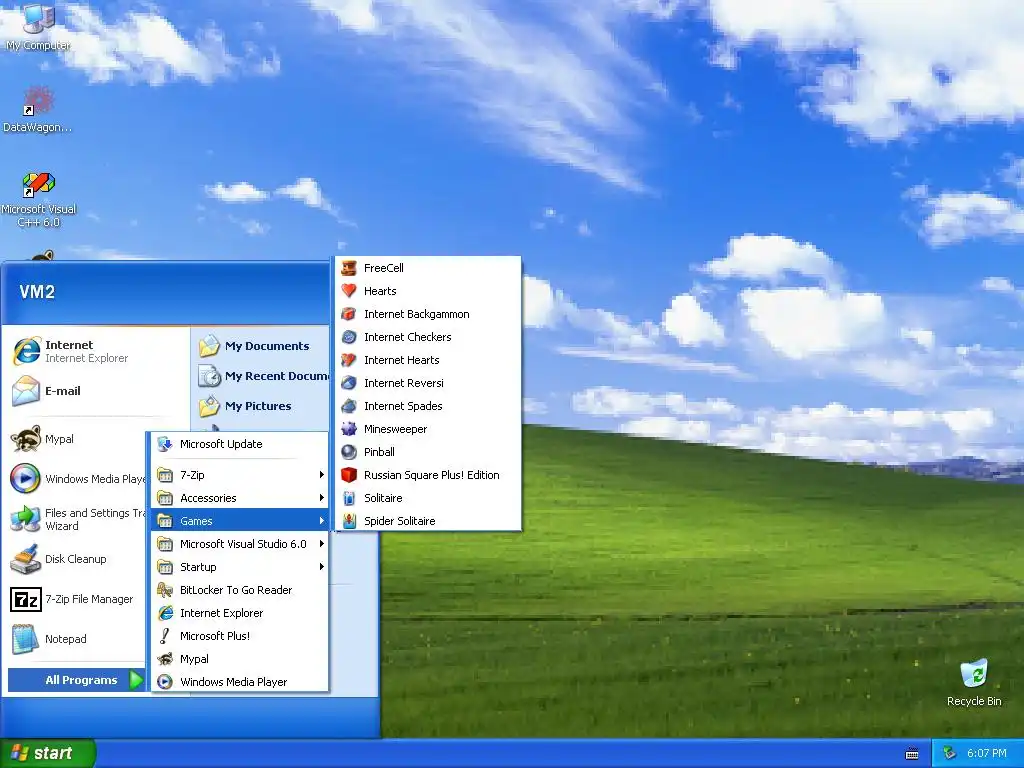Screen dimensions: 1024x768
Task: Open the pinned E-mail item
Action: point(98,391)
